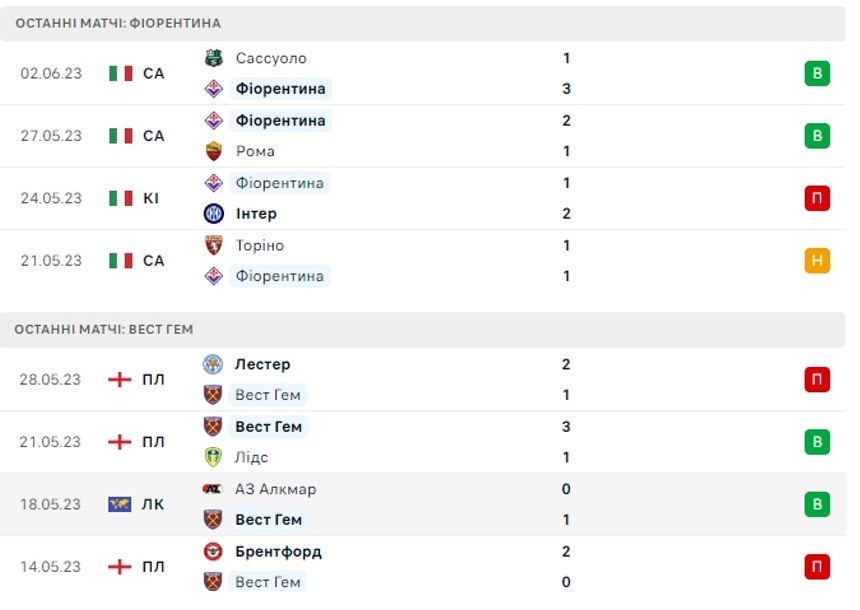Image resolution: width=860 pixels, height=610 pixels.
Task: Click the Conference League flag icon for 18.05.23
Action: pyautogui.click(x=120, y=504)
